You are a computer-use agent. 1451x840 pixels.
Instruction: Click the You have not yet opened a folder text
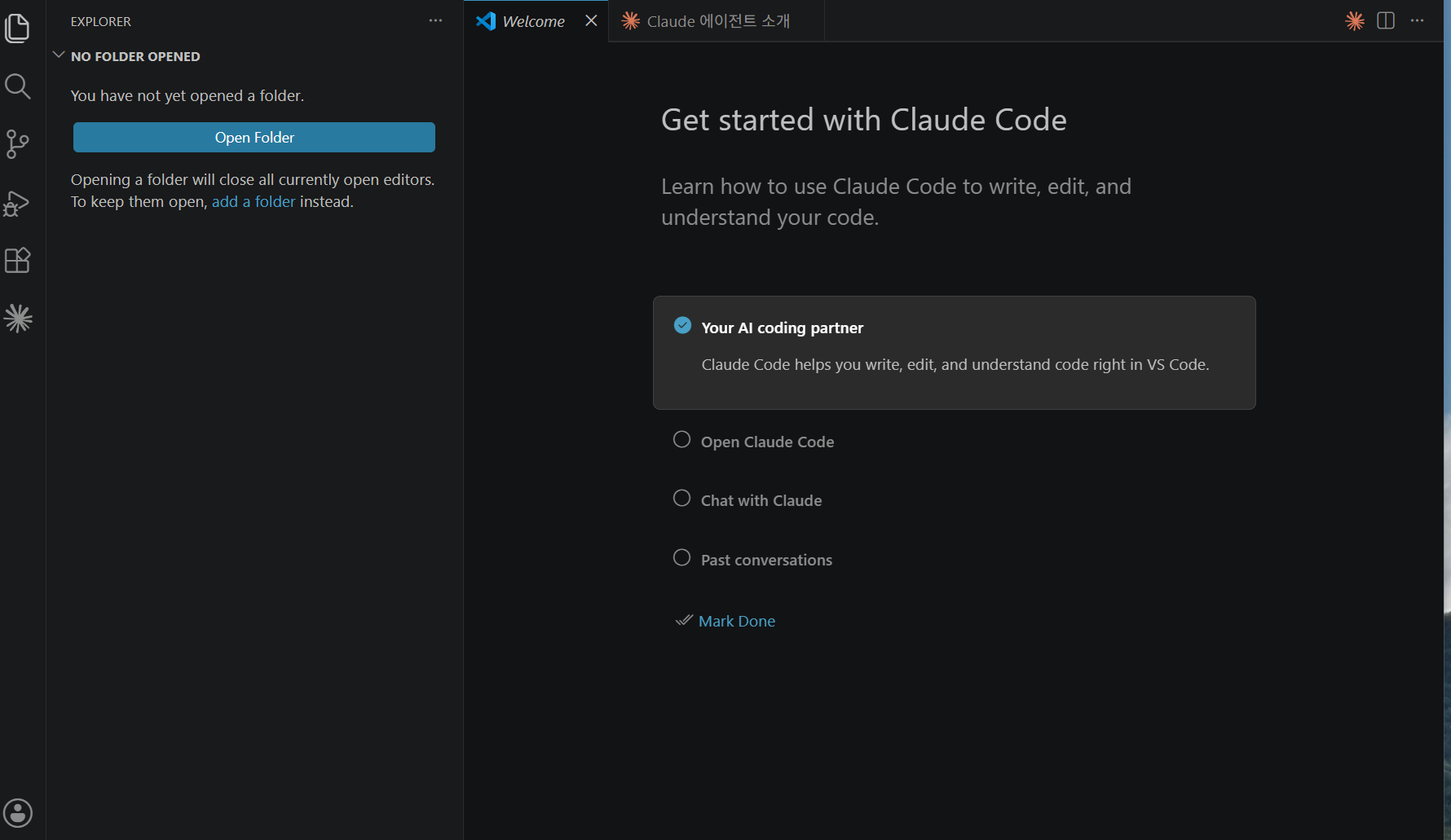(x=187, y=96)
